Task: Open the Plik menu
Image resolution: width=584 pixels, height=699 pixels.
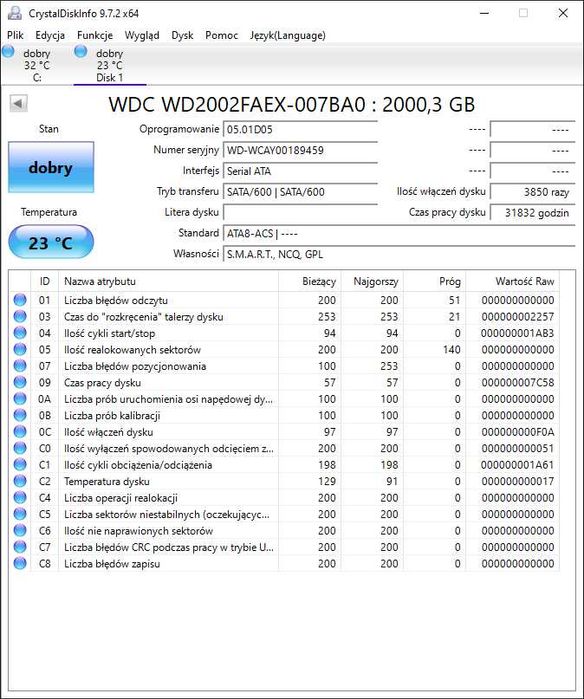Action: point(16,35)
